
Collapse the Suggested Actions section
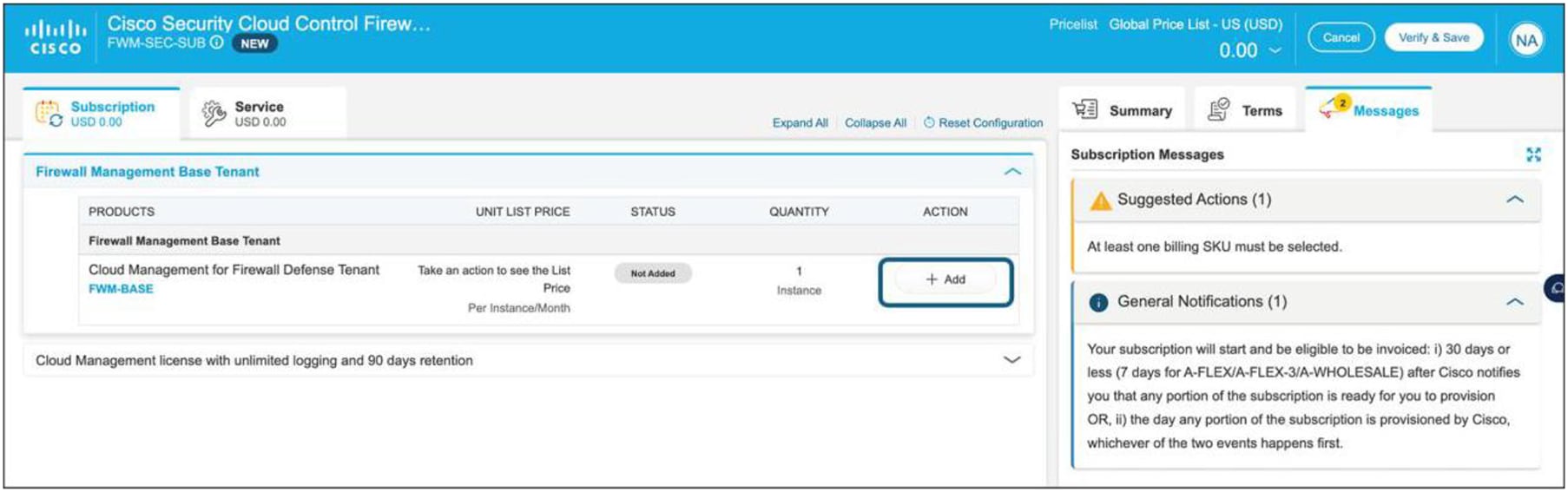(1514, 200)
